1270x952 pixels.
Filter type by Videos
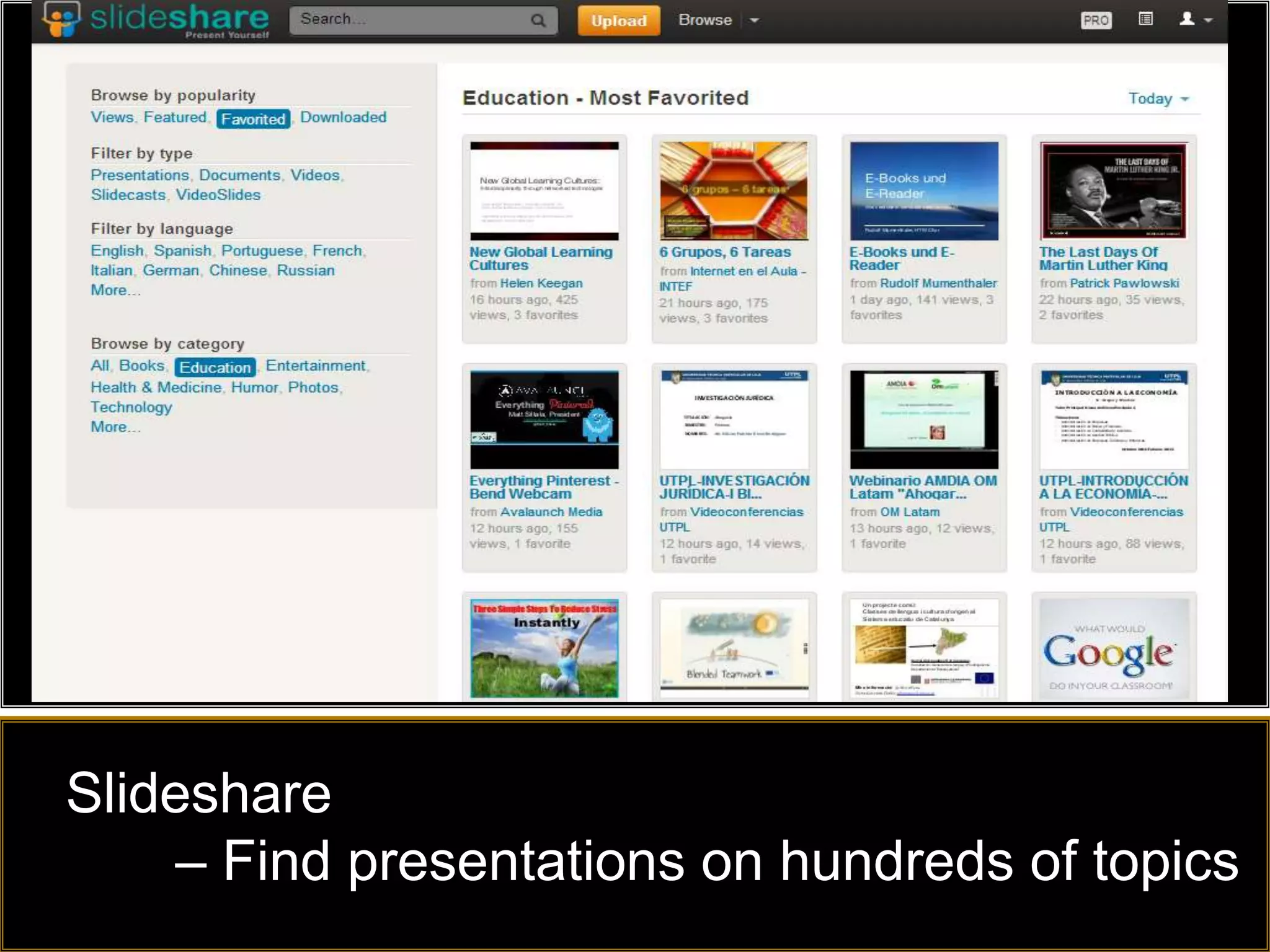click(x=315, y=175)
